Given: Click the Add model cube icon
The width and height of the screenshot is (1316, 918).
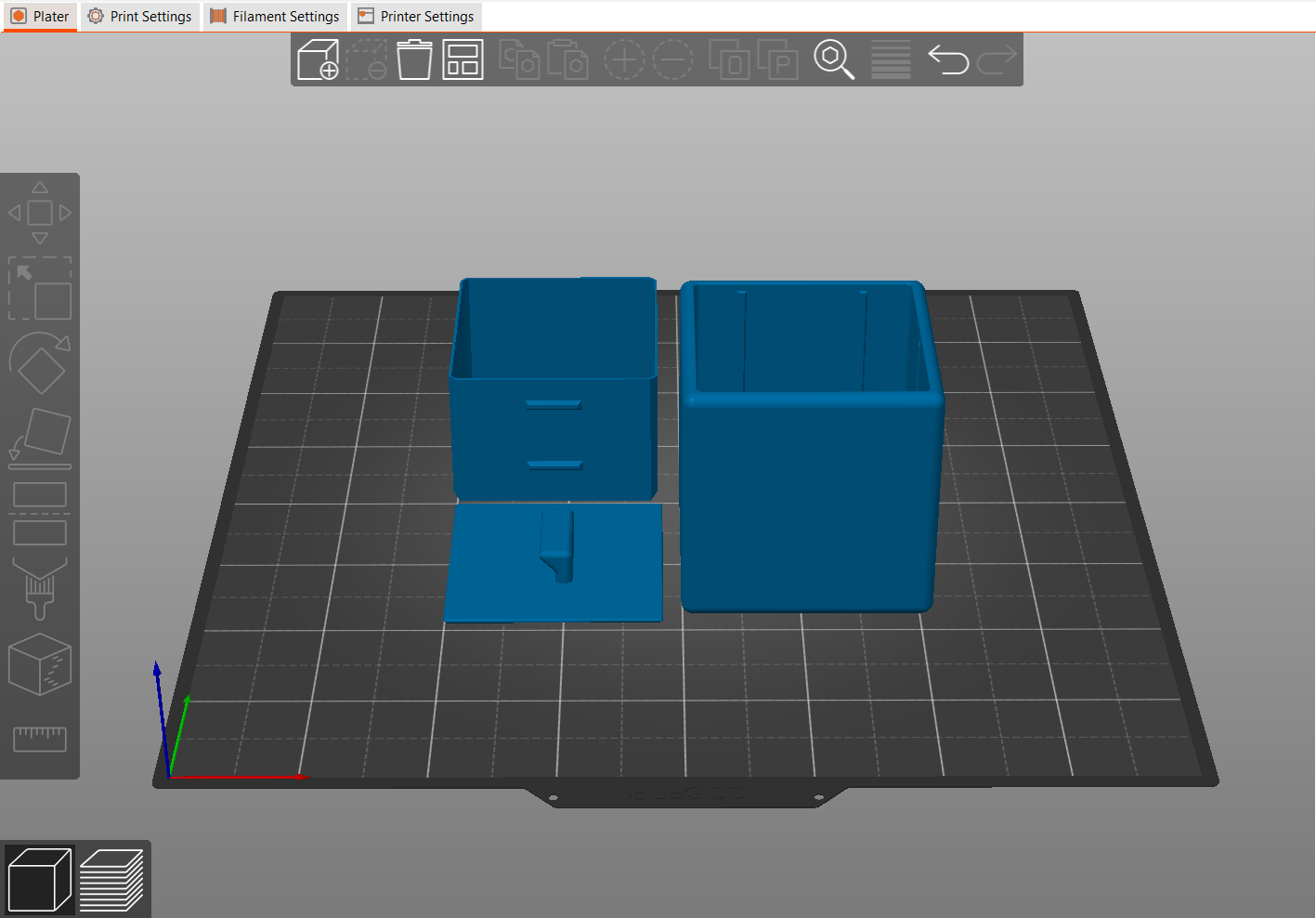Looking at the screenshot, I should tap(318, 59).
